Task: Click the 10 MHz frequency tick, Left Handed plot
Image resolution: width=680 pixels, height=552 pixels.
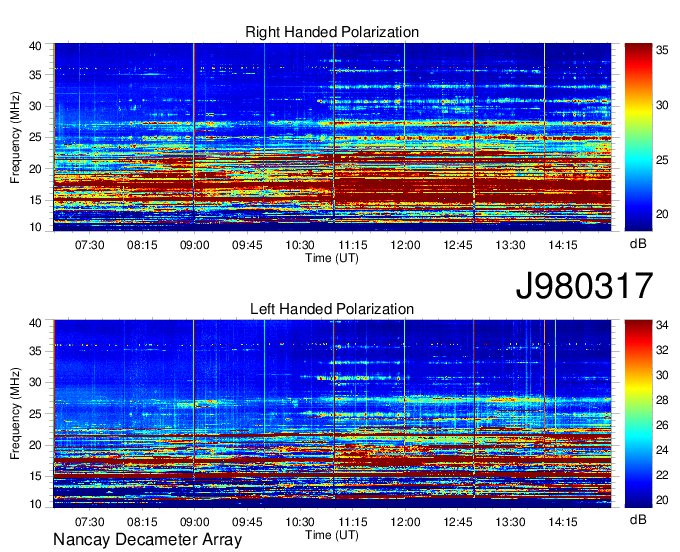Action: [x=35, y=504]
